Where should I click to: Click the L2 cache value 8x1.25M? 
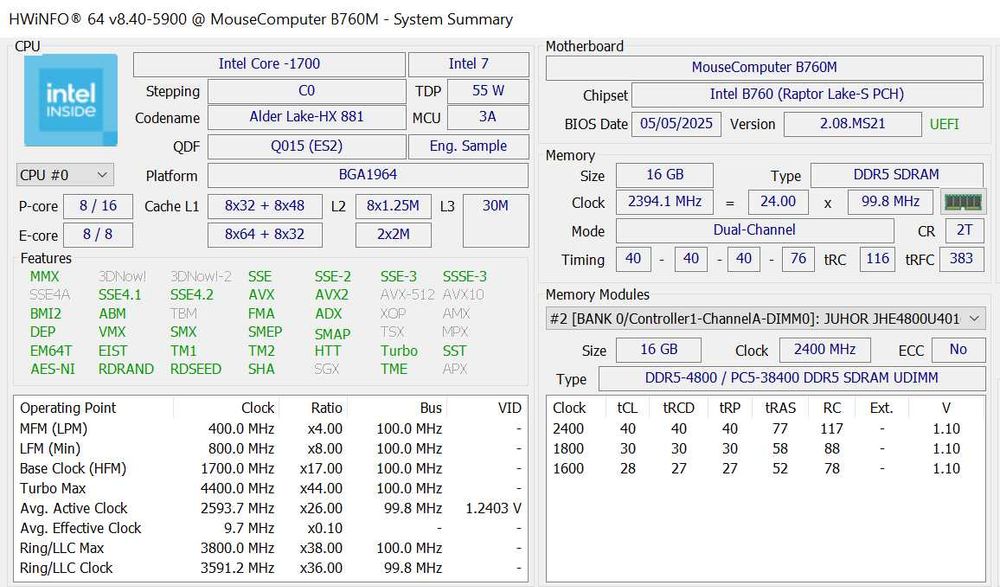coord(393,206)
